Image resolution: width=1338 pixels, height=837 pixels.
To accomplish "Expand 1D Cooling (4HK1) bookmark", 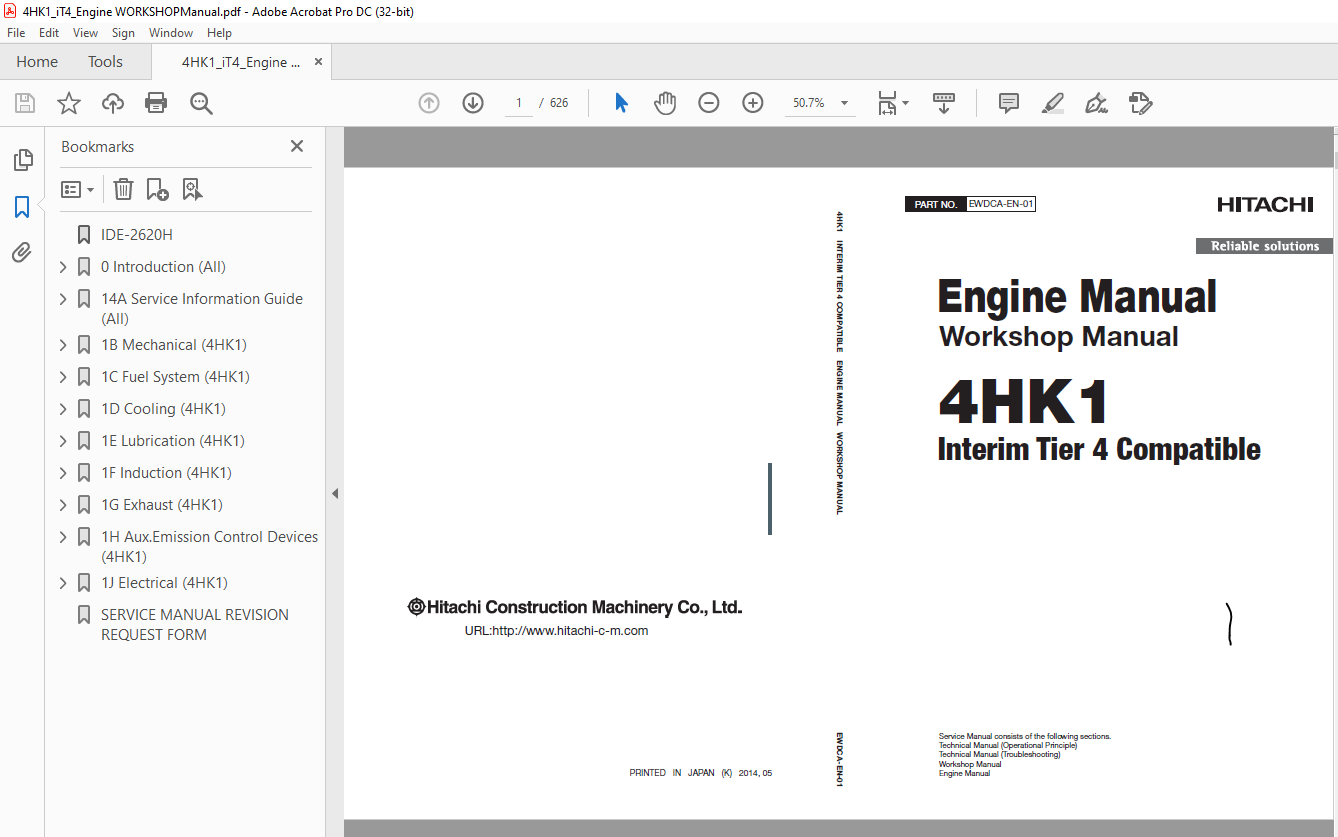I will point(63,409).
